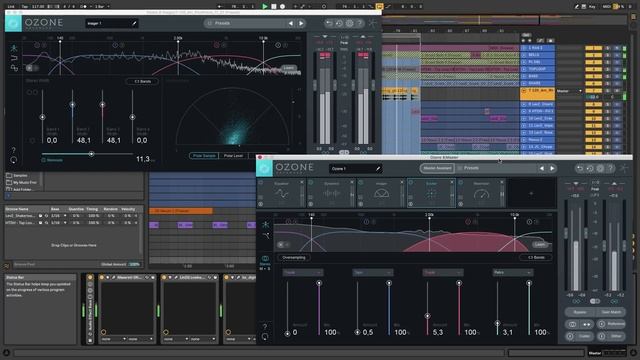Open Exciter band 2 mode dropdown
The image size is (640, 360).
pyautogui.click(x=373, y=272)
